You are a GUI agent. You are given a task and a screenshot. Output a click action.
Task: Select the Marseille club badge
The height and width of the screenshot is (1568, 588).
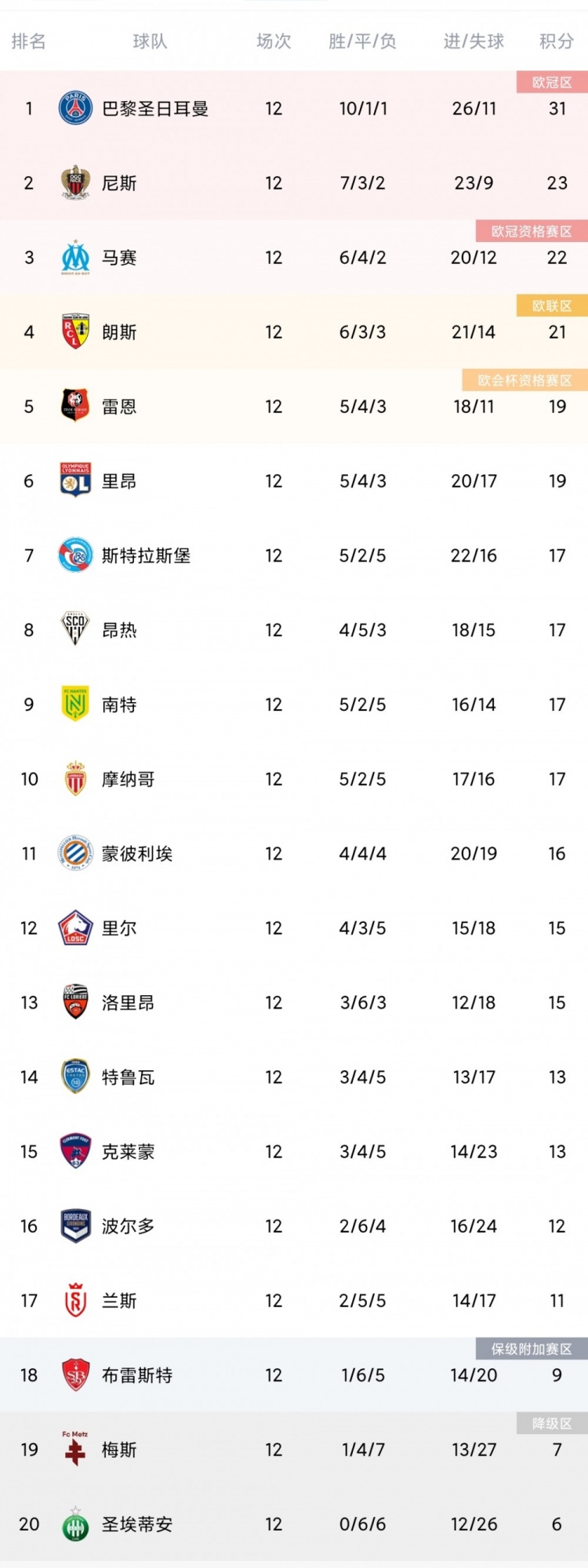tap(75, 257)
